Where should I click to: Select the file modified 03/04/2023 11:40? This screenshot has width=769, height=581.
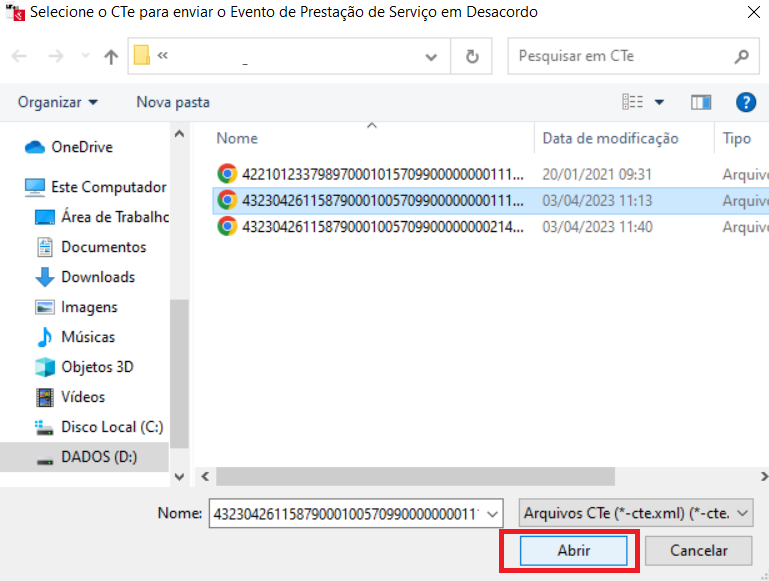point(380,227)
